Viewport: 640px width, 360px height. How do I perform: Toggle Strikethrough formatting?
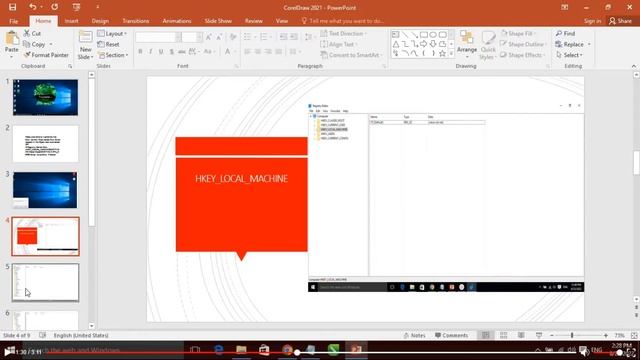click(182, 51)
